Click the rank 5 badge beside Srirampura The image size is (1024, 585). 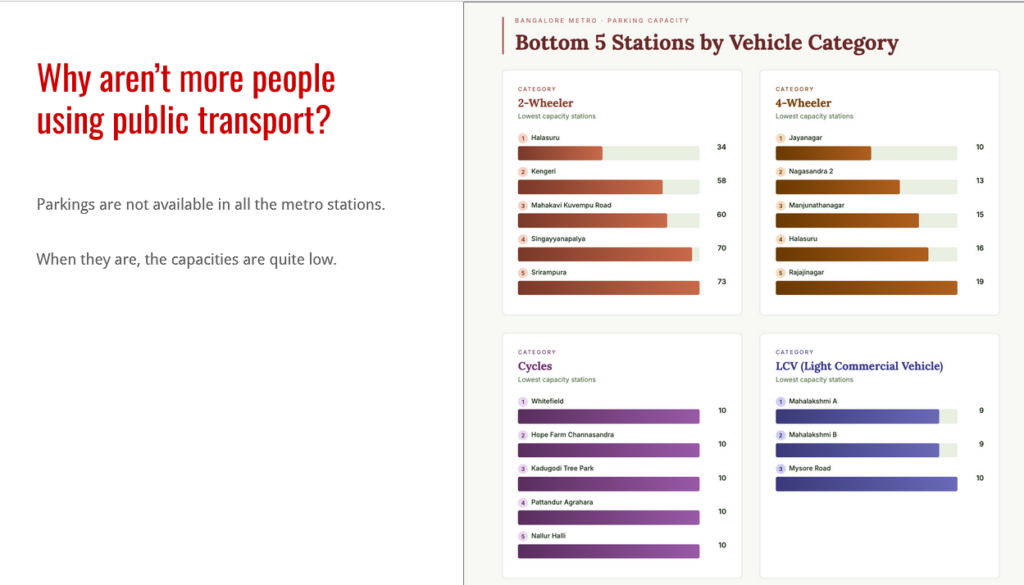point(522,272)
